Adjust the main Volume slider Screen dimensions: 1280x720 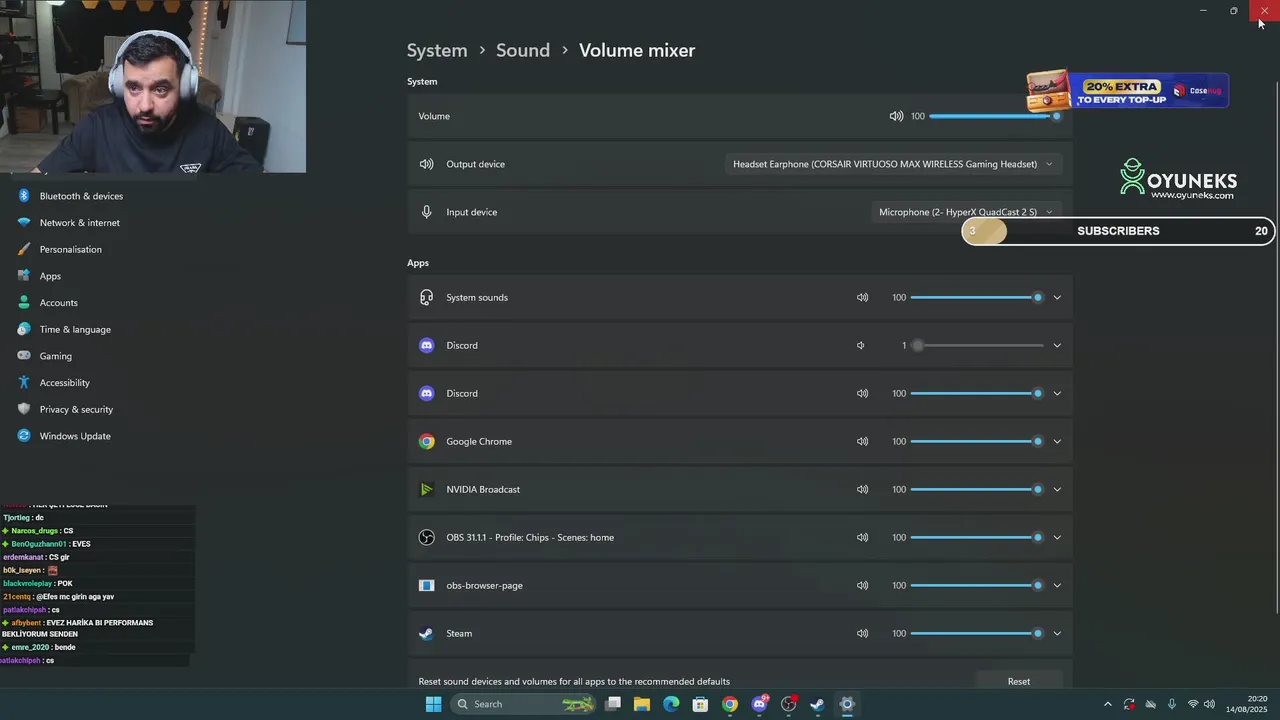click(x=995, y=116)
